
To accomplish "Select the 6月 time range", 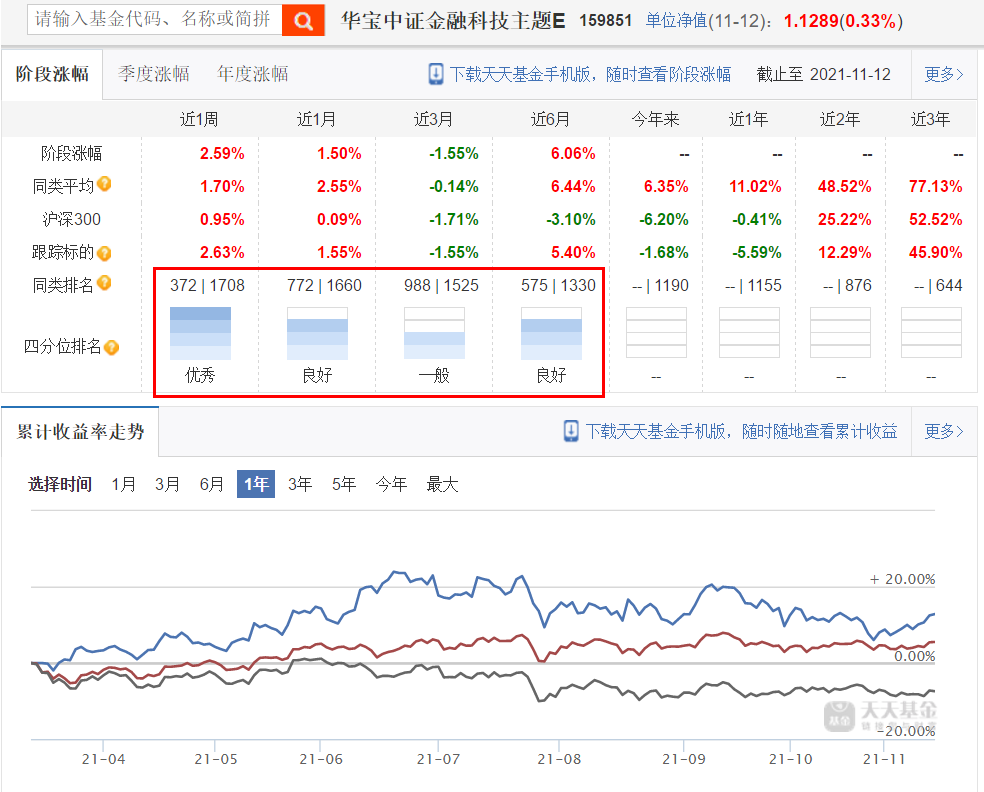I will [x=211, y=484].
